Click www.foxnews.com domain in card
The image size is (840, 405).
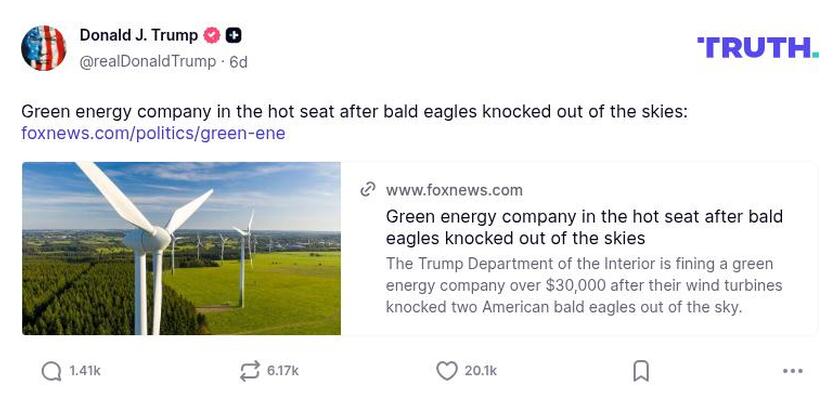454,190
